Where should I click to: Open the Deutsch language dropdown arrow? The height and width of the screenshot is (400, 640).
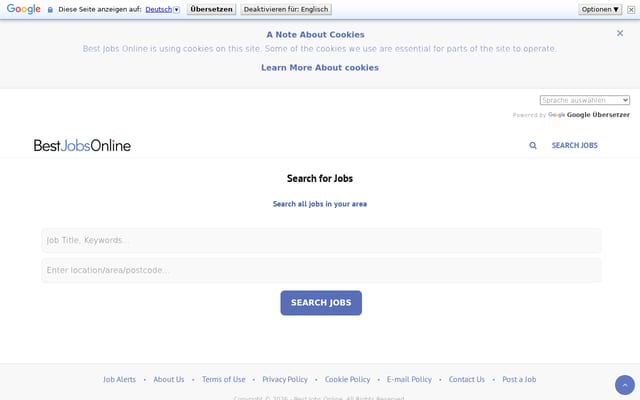(176, 9)
